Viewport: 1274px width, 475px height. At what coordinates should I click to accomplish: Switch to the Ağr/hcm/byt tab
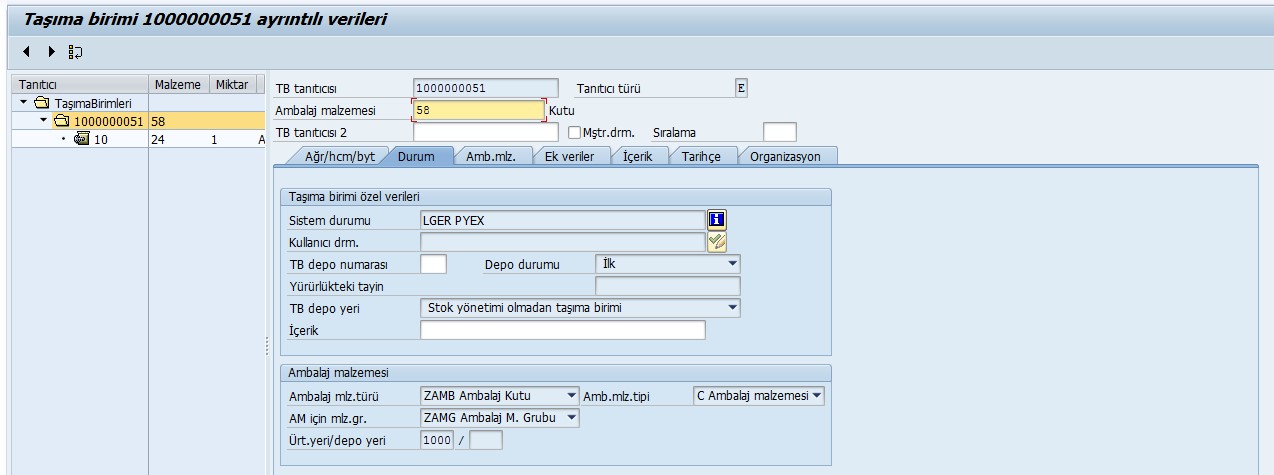click(x=339, y=156)
